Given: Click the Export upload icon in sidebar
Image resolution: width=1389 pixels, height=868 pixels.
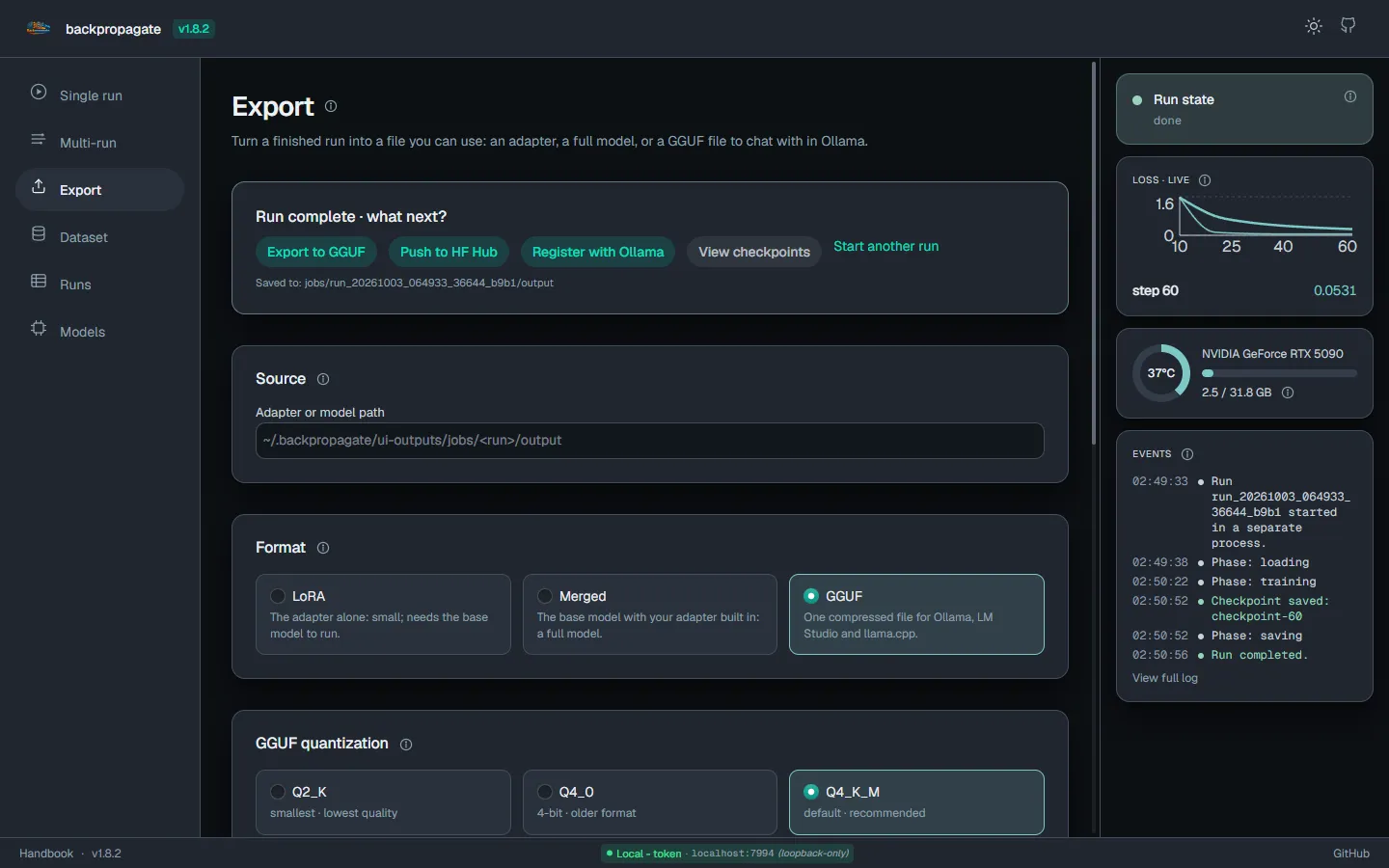Looking at the screenshot, I should (x=39, y=187).
